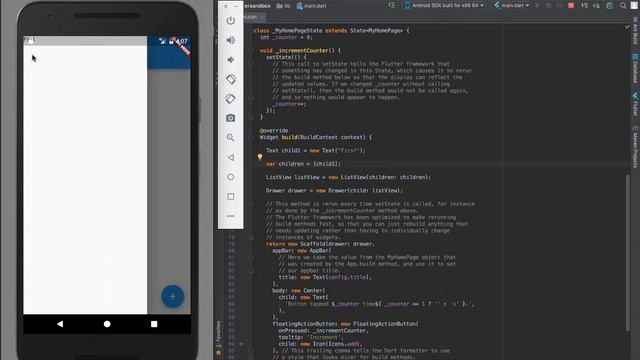Open the Database tool window
The height and width of the screenshot is (360, 640).
coord(635,69)
